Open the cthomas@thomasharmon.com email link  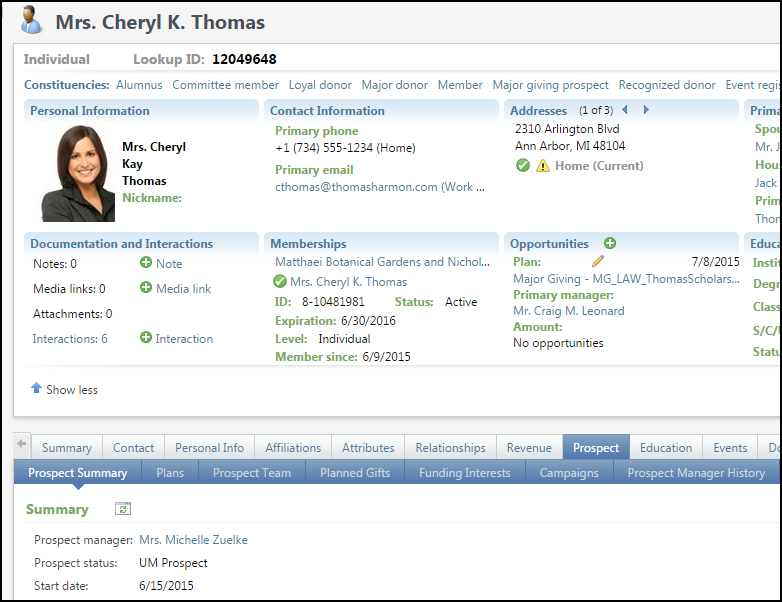point(380,187)
